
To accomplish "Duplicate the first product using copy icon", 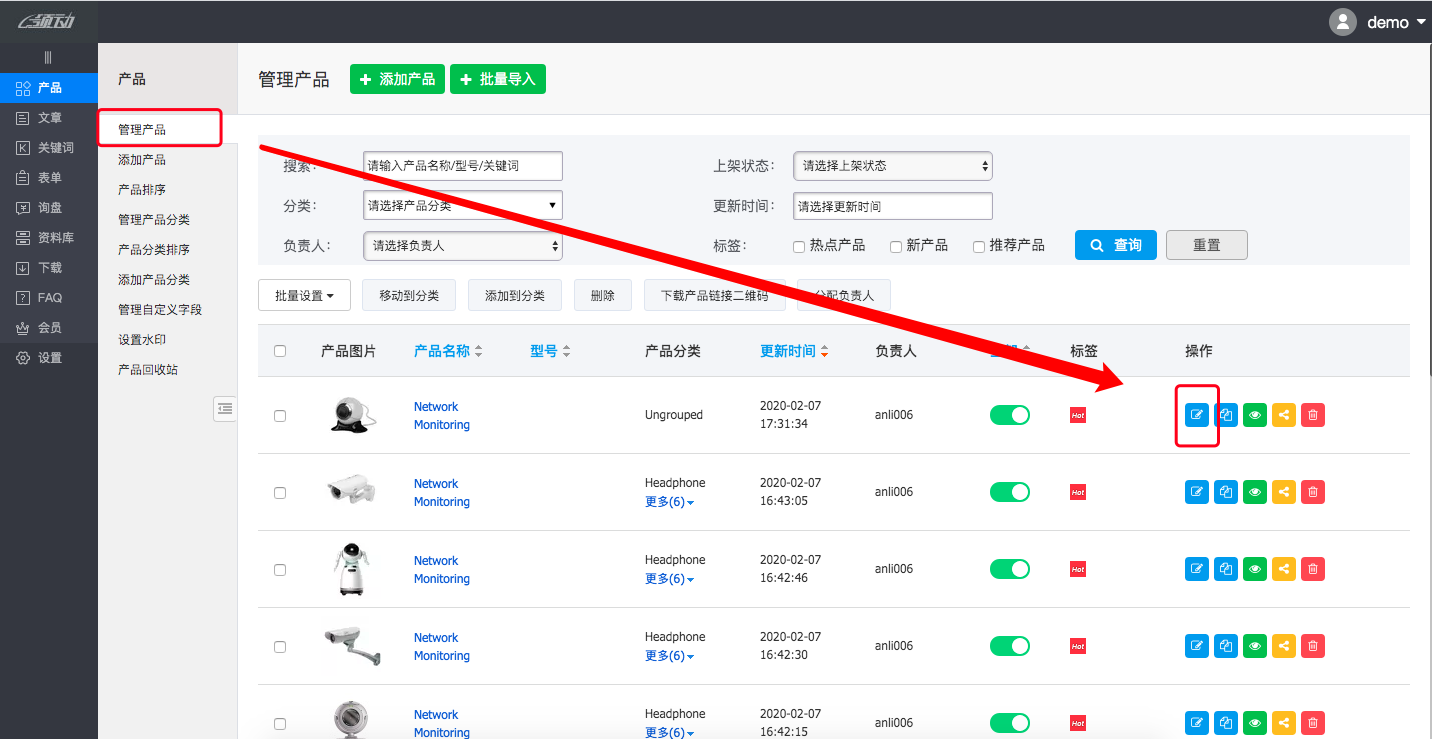I will pyautogui.click(x=1226, y=414).
